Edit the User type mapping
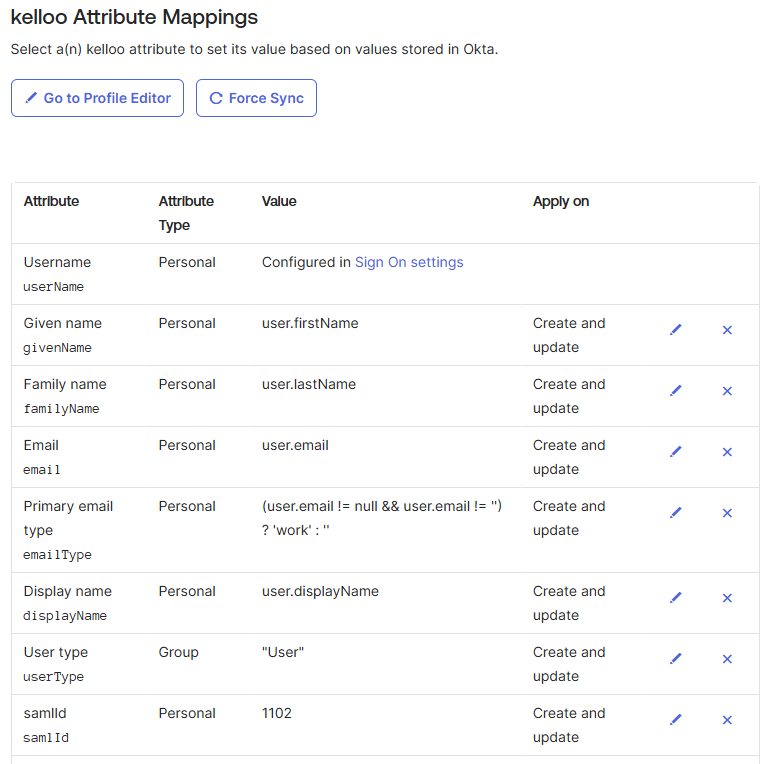This screenshot has height=764, width=774. [676, 659]
